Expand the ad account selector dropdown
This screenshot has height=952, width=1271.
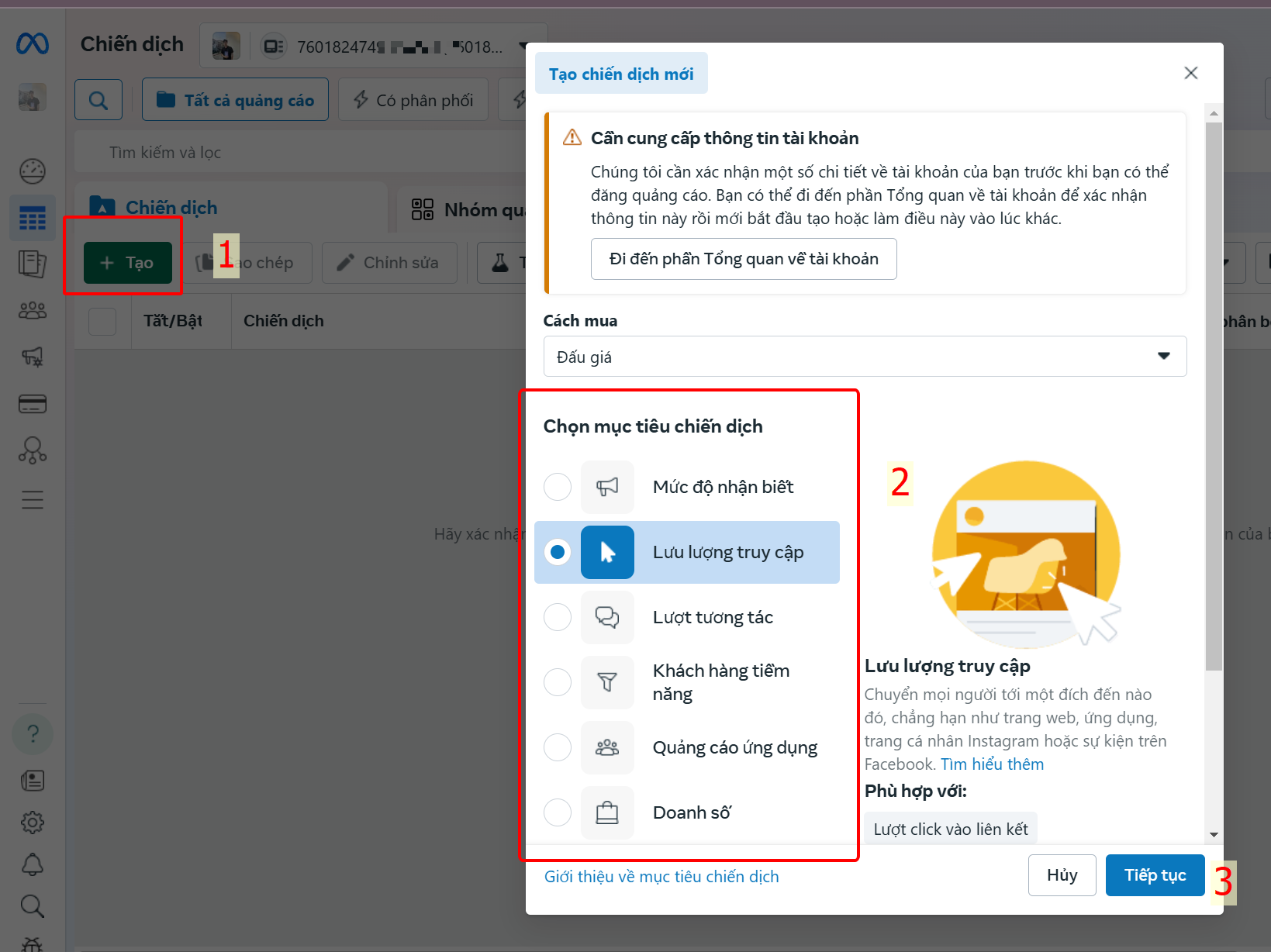pyautogui.click(x=524, y=47)
